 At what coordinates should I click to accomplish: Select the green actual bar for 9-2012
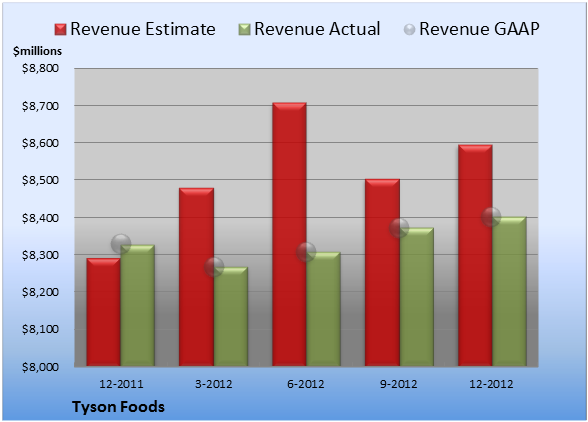[x=417, y=297]
